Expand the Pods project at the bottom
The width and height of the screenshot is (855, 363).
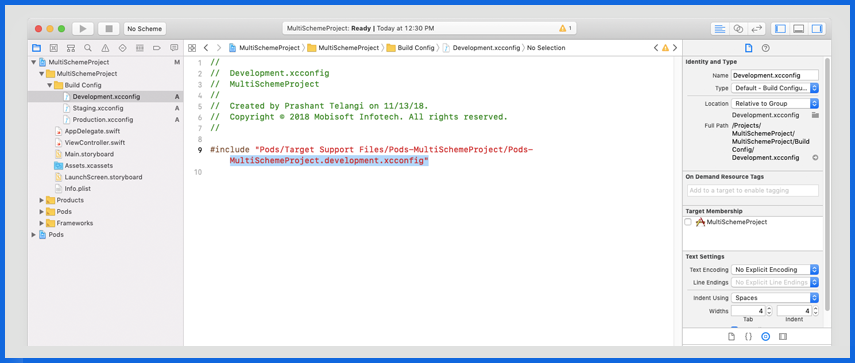coord(34,234)
